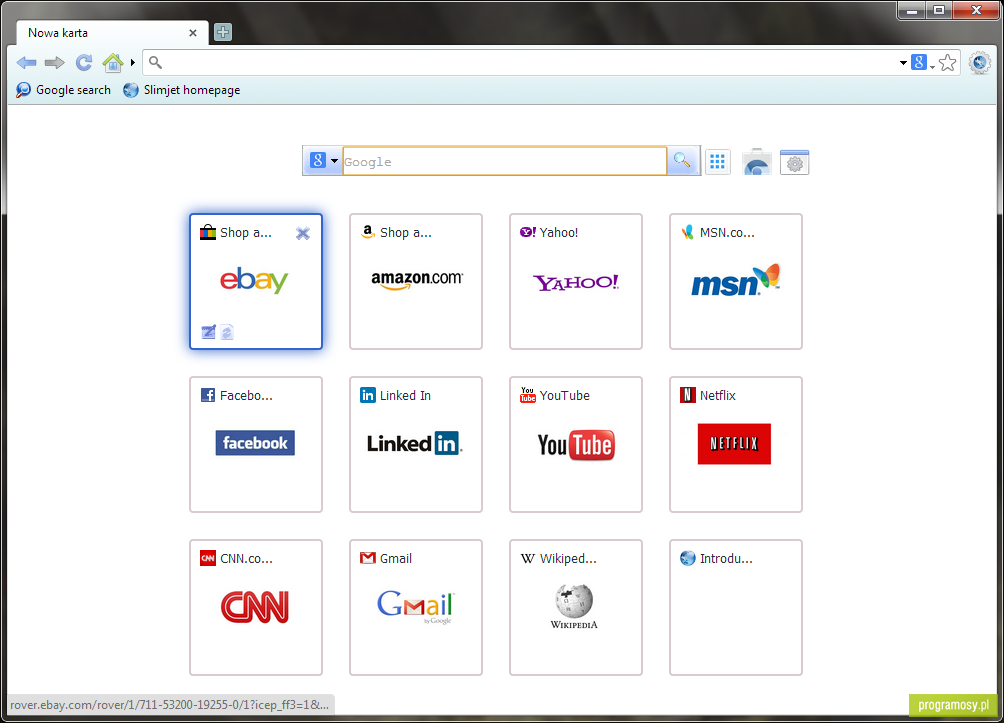
Task: Open the MSN speed dial tile
Action: pyautogui.click(x=736, y=281)
